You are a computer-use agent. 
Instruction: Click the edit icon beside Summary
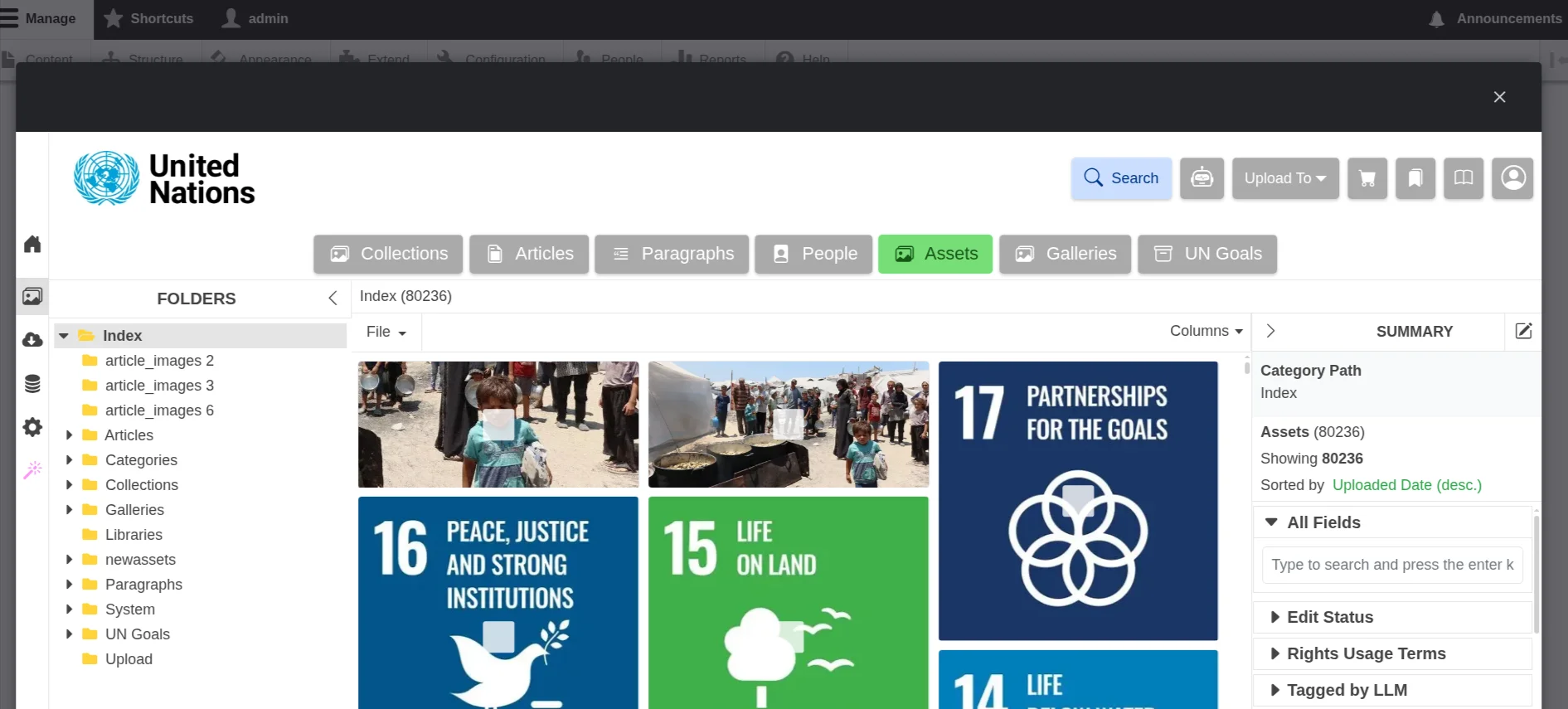1522,332
